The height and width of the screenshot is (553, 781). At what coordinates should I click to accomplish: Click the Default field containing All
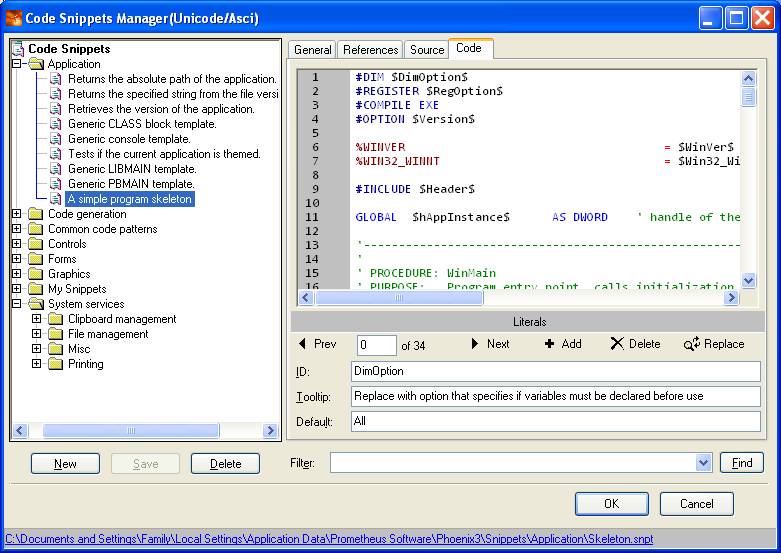(x=556, y=421)
